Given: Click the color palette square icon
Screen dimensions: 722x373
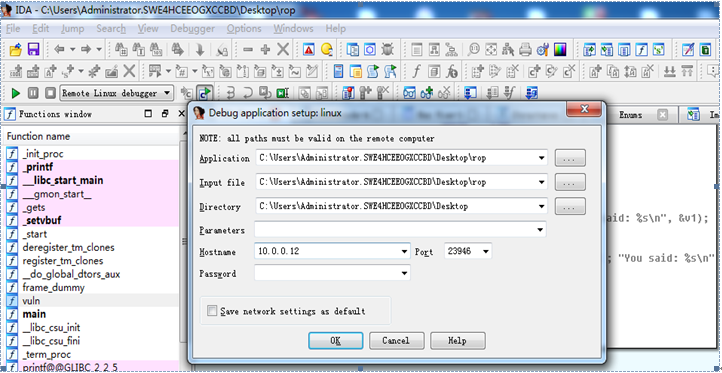Looking at the screenshot, I should (560, 49).
